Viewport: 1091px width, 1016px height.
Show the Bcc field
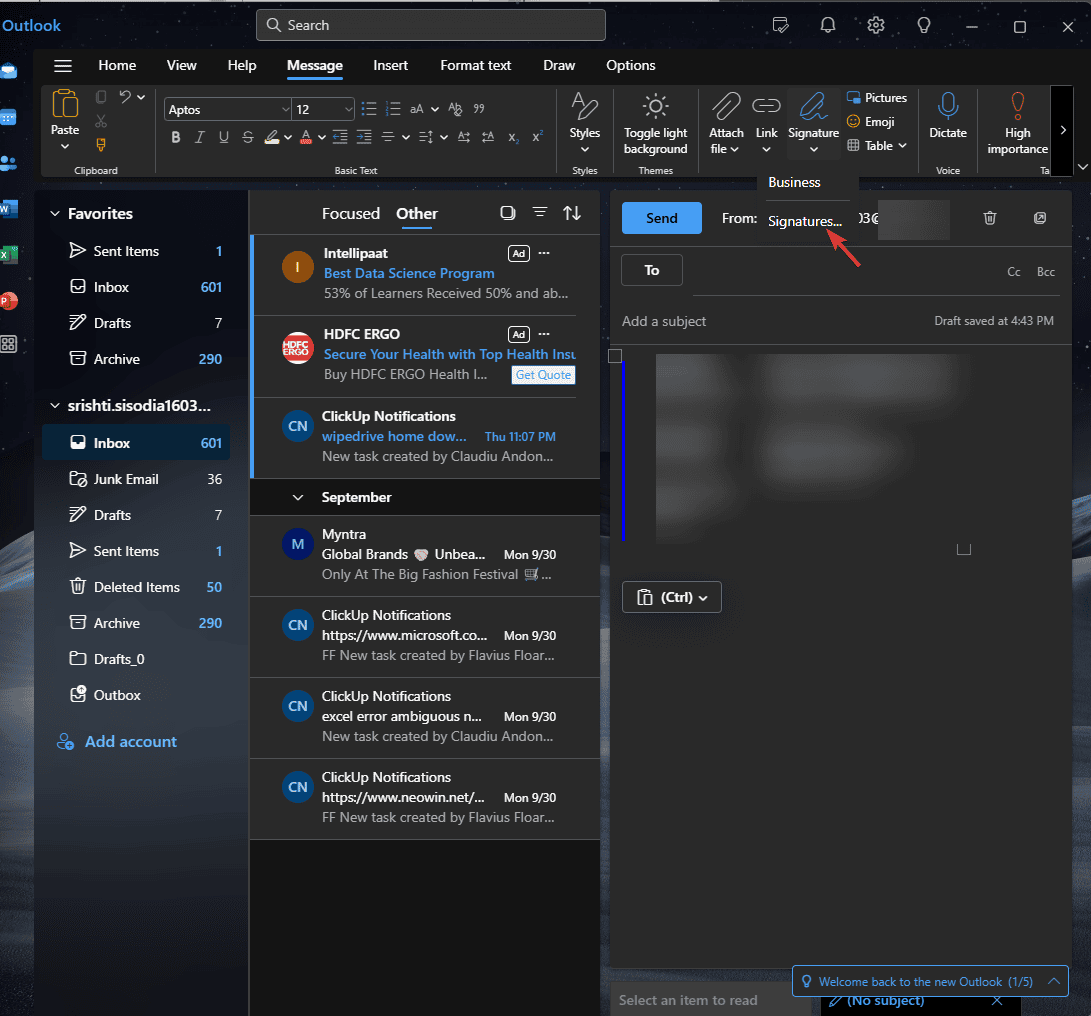click(1046, 272)
